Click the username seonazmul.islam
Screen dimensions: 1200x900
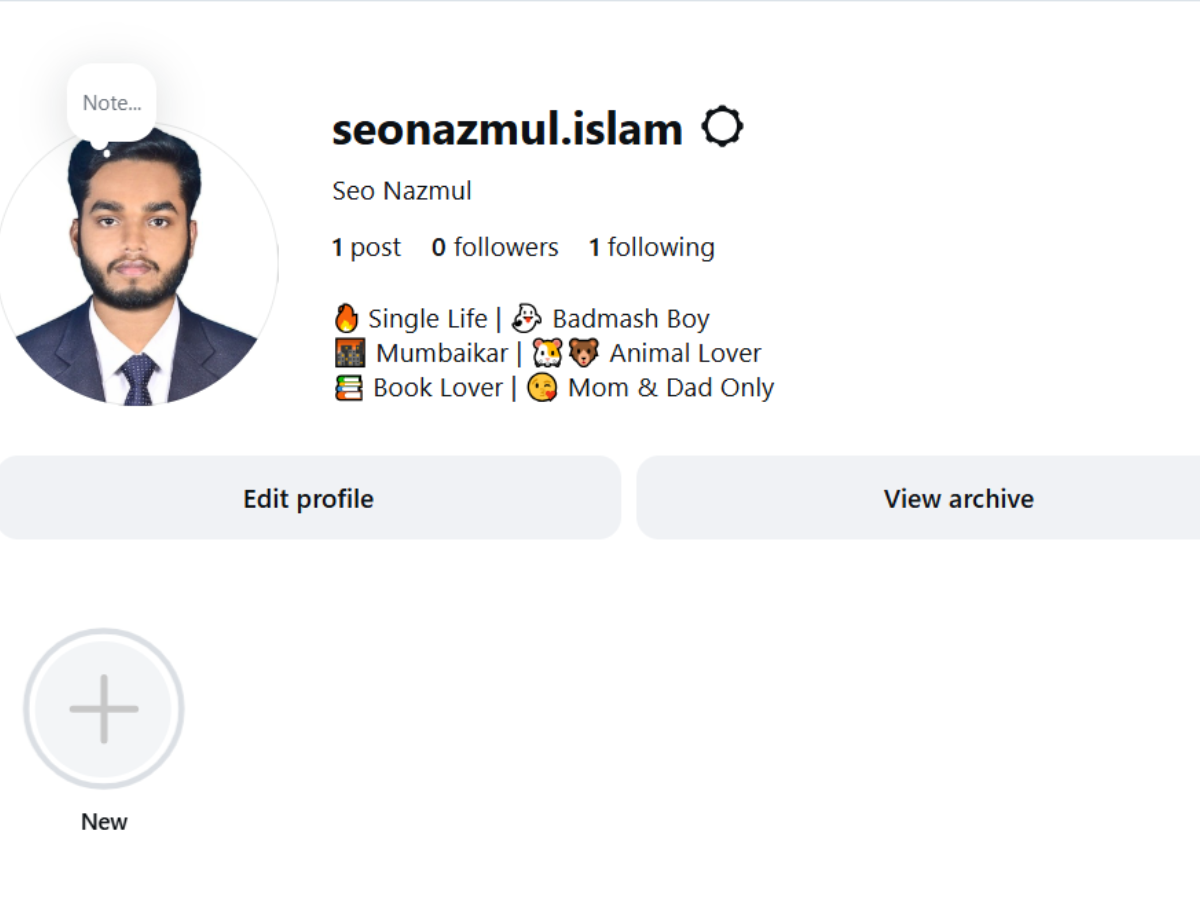[x=504, y=128]
